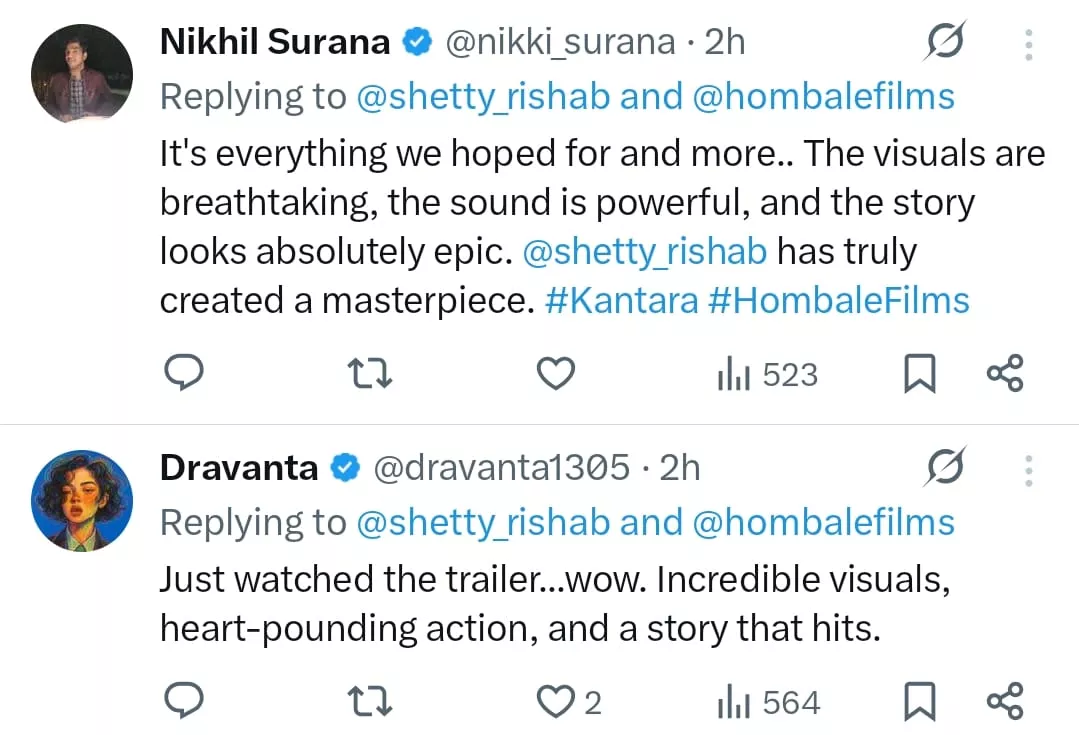1079x735 pixels.
Task: Open Dravanta's profile avatar
Action: click(82, 500)
